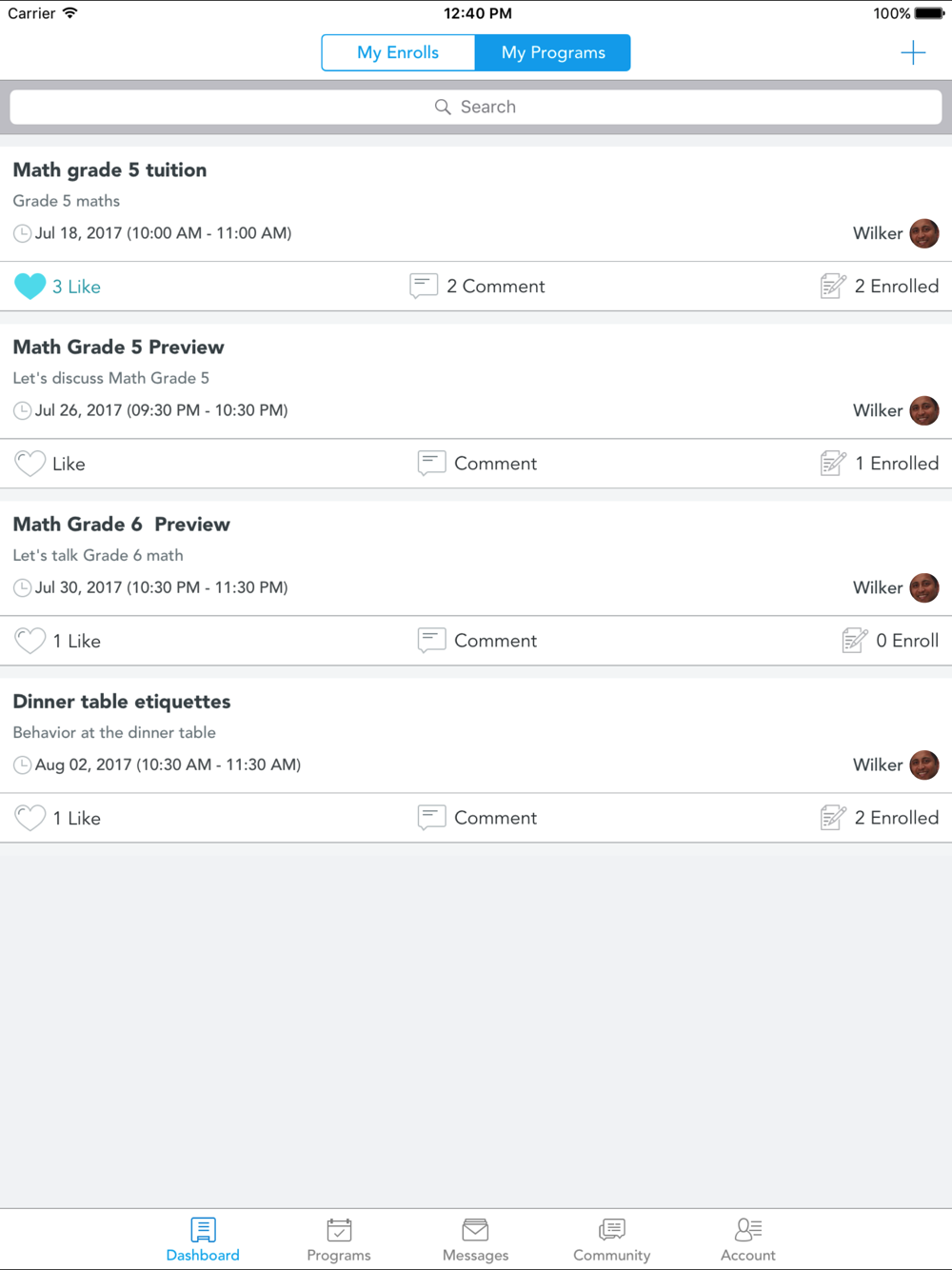Viewport: 952px width, 1270px height.
Task: Open comment icon for Math Grade 6 Preview
Action: click(431, 641)
